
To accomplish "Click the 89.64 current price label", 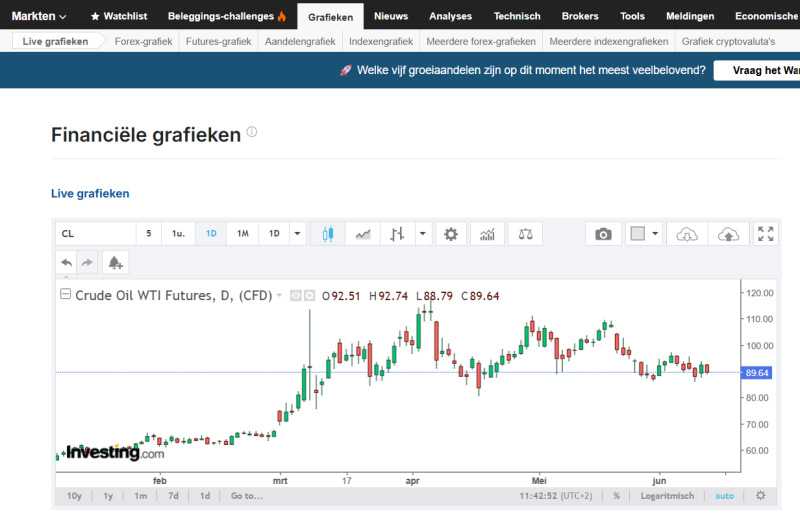I will coord(756,373).
